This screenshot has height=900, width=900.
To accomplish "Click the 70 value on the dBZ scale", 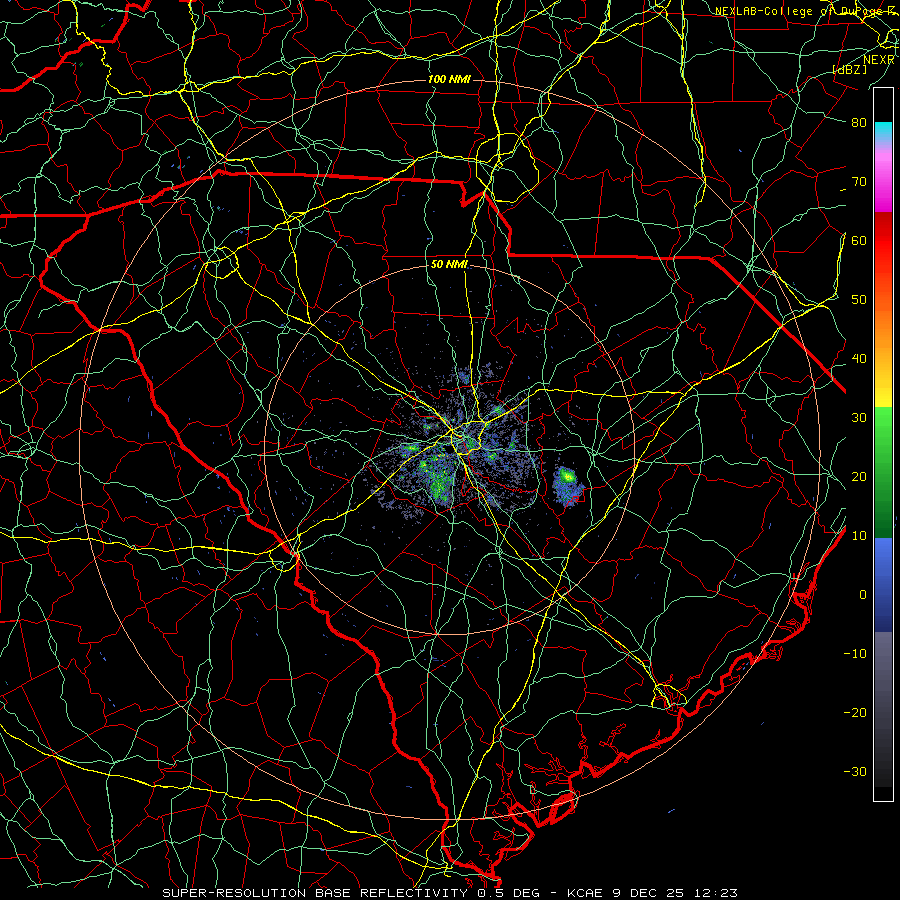I will point(859,182).
